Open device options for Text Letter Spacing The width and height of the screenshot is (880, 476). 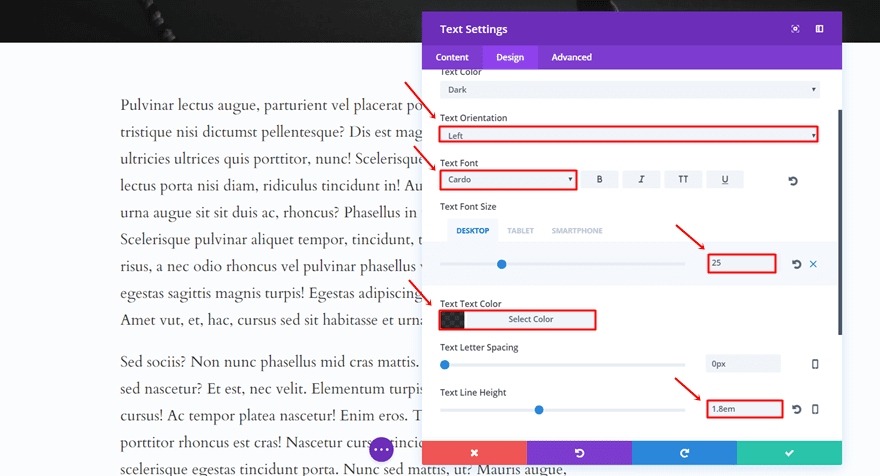(815, 364)
